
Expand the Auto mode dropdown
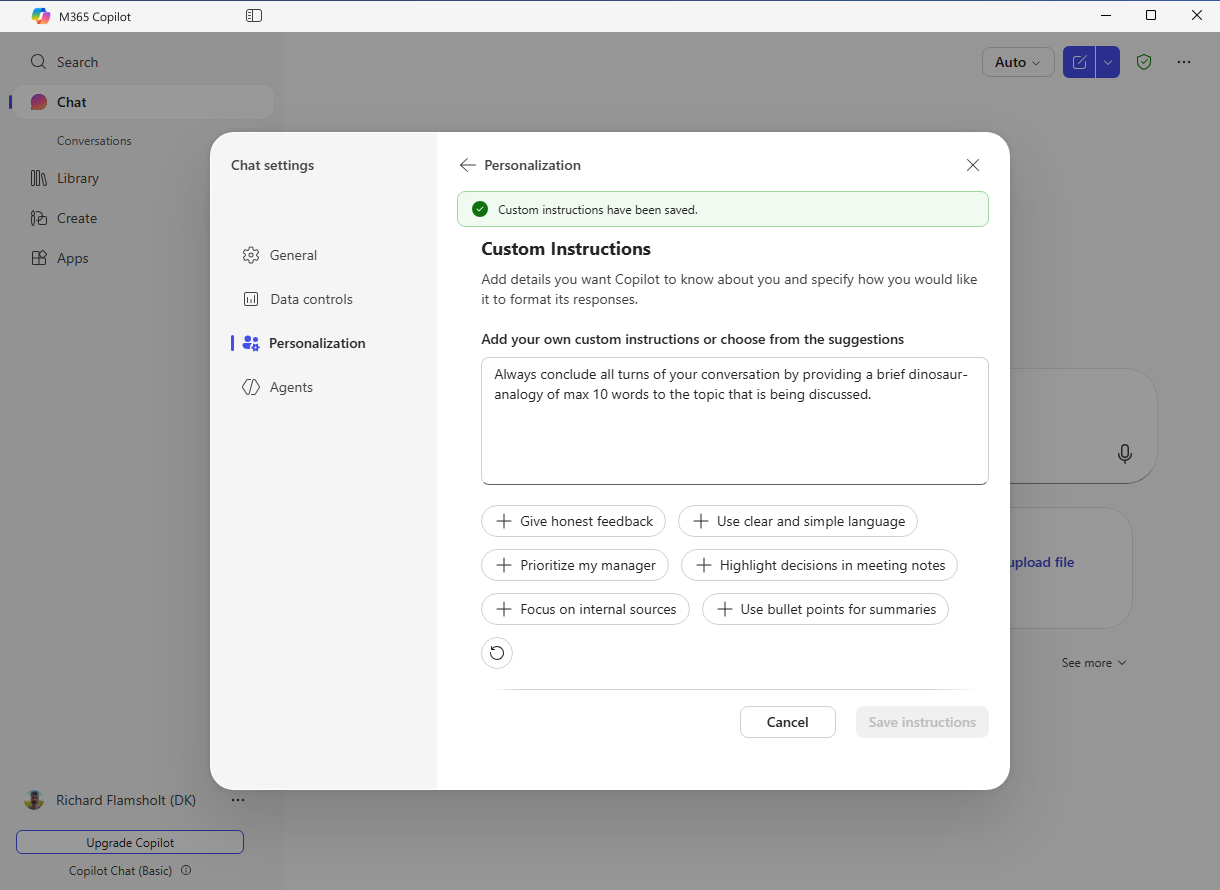point(1018,62)
